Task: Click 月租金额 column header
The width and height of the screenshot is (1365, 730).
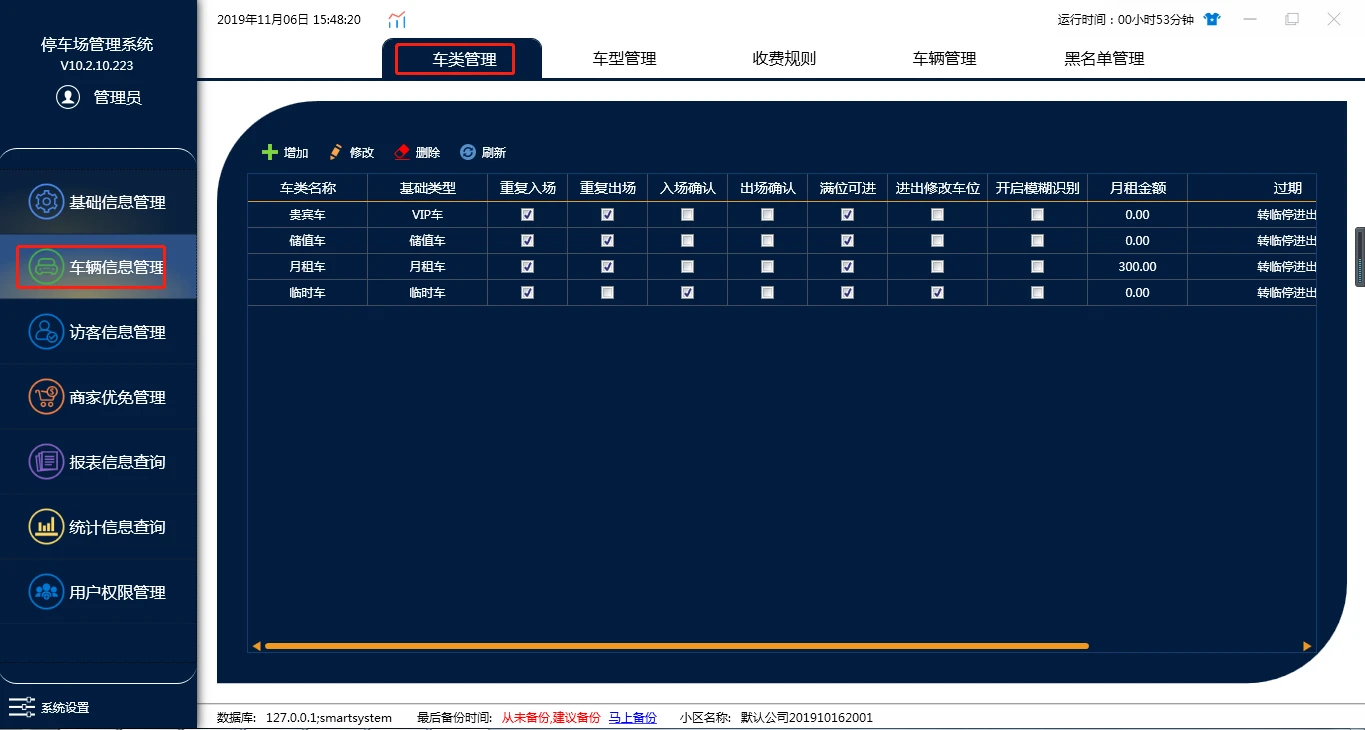Action: tap(1138, 188)
